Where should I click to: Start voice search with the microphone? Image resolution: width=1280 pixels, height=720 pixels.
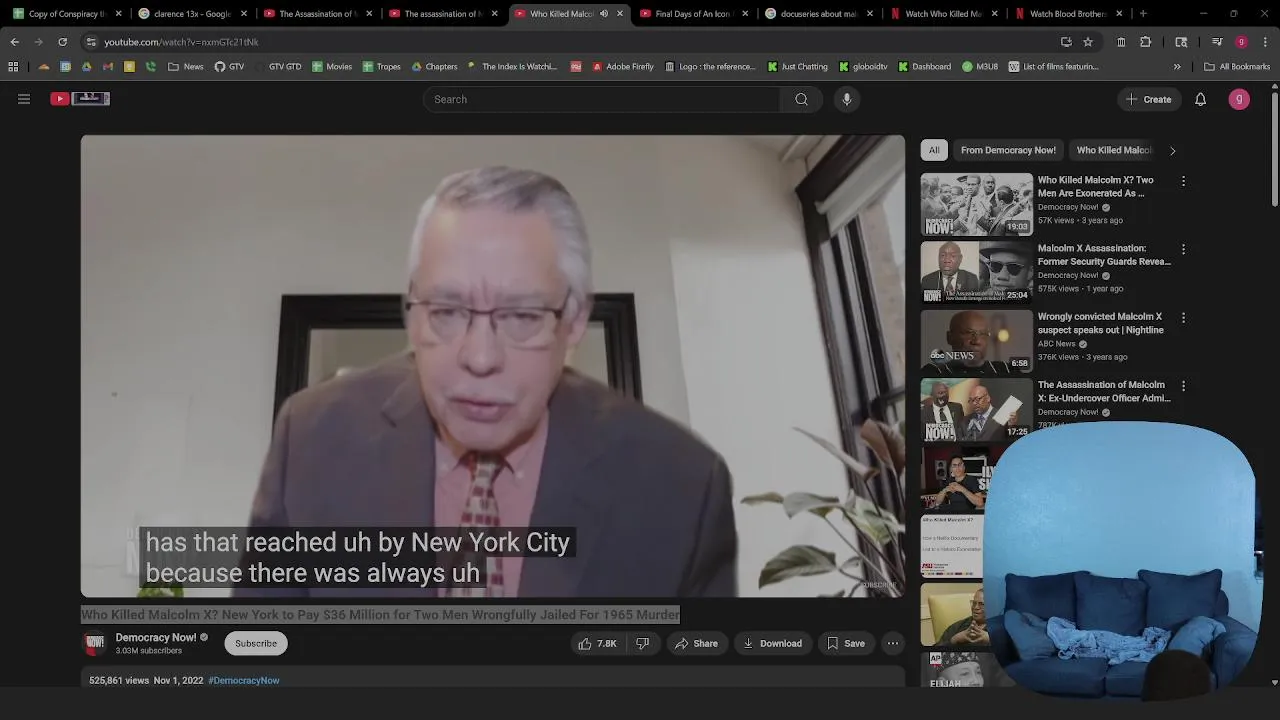pyautogui.click(x=847, y=99)
